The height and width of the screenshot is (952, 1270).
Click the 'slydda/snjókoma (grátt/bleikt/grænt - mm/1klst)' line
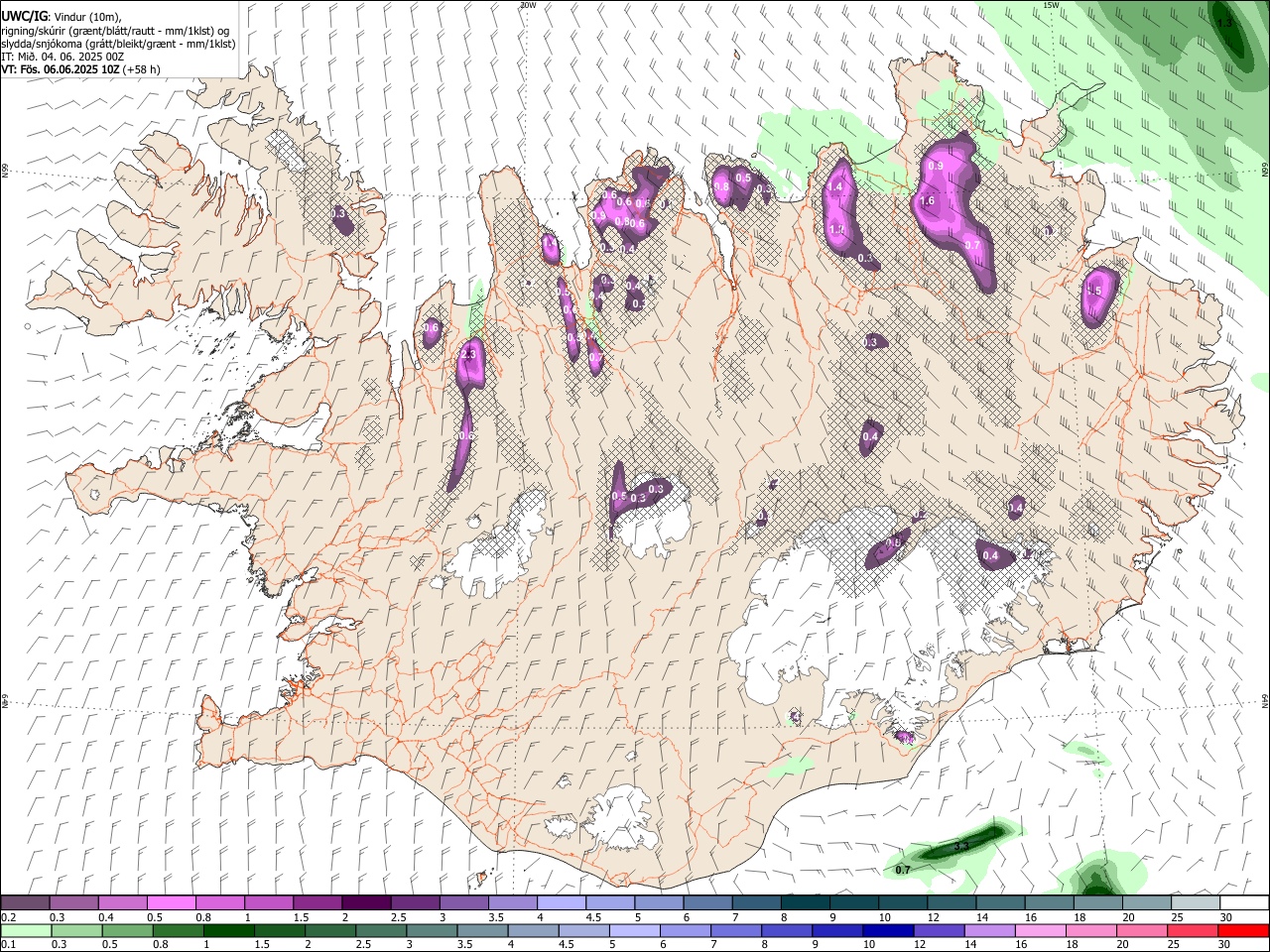coord(118,44)
